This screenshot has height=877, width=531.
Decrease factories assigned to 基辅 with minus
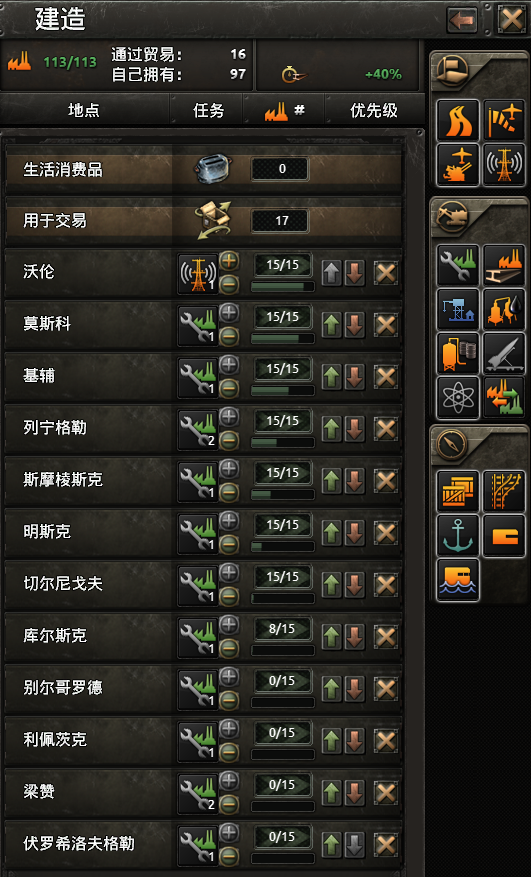pyautogui.click(x=229, y=388)
